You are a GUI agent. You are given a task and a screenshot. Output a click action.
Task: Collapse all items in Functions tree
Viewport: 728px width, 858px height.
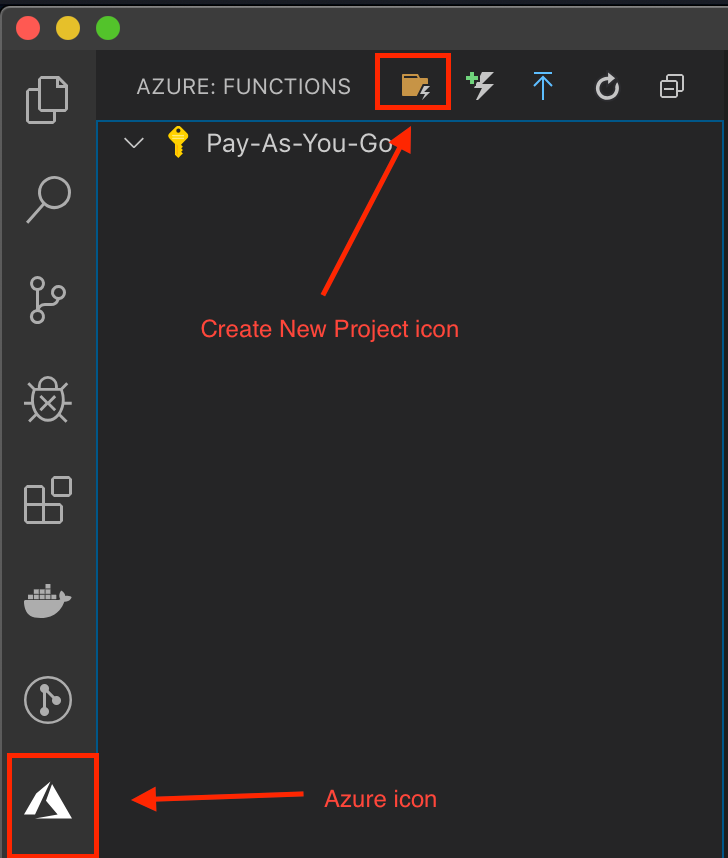click(x=672, y=88)
